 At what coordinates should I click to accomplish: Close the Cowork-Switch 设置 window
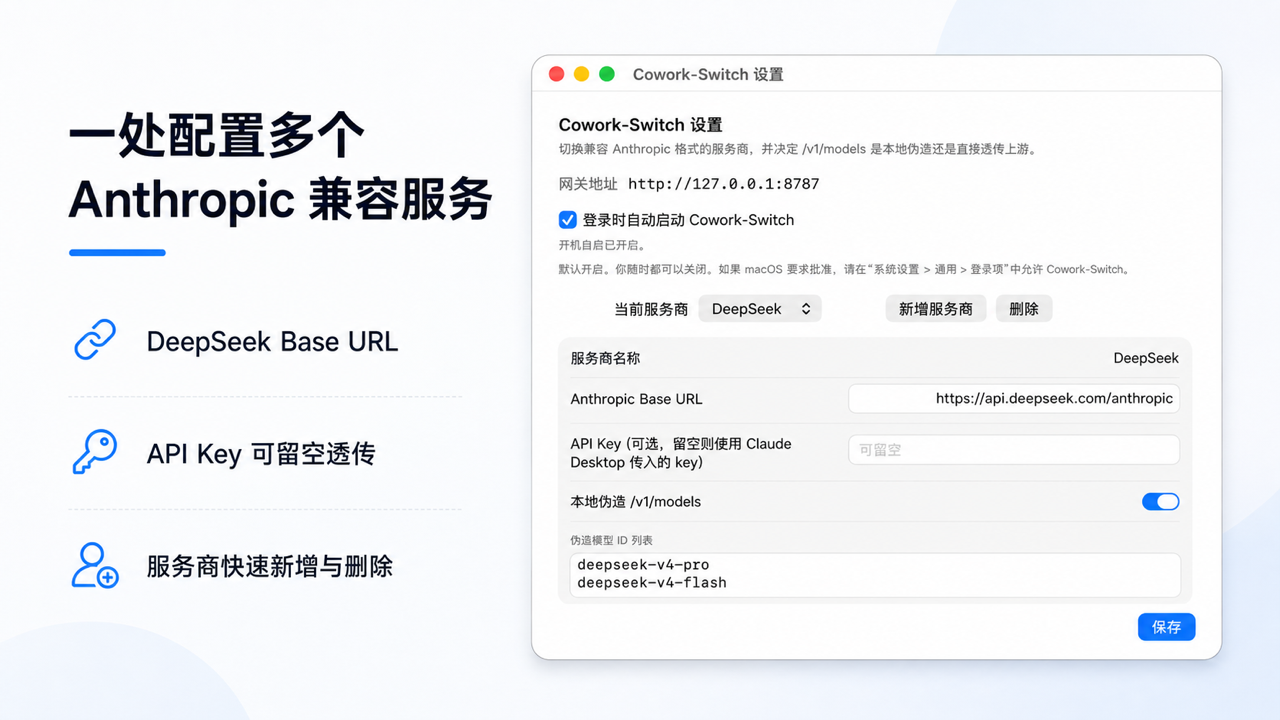(557, 74)
